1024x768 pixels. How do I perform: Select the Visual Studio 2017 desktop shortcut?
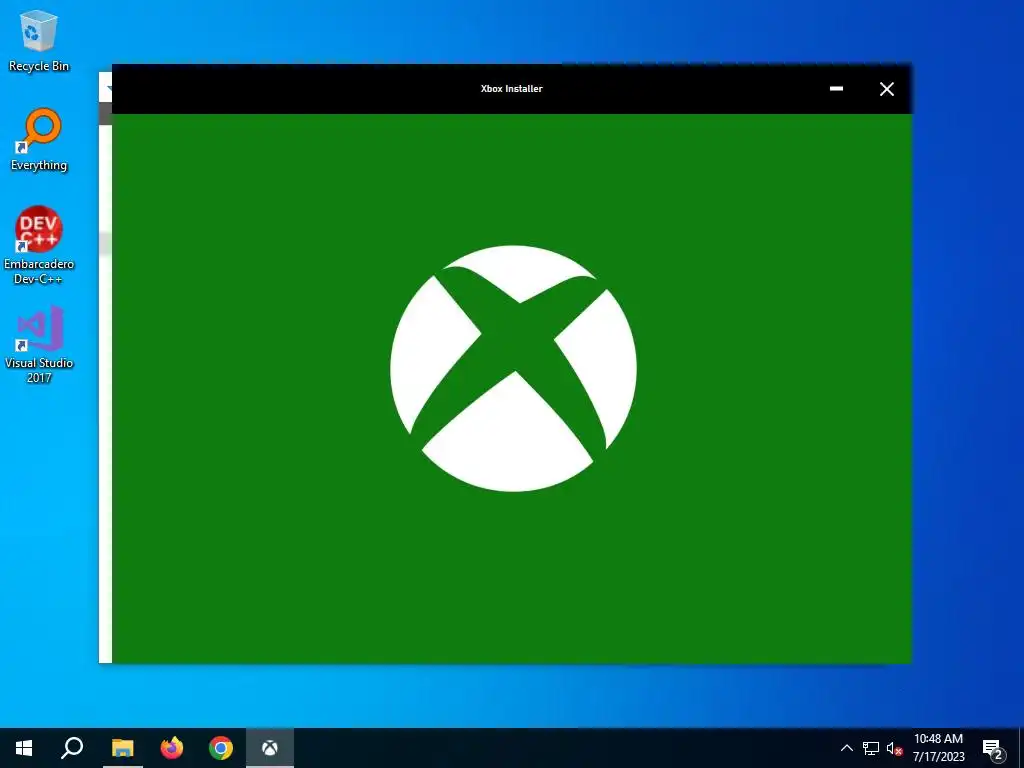coord(39,344)
